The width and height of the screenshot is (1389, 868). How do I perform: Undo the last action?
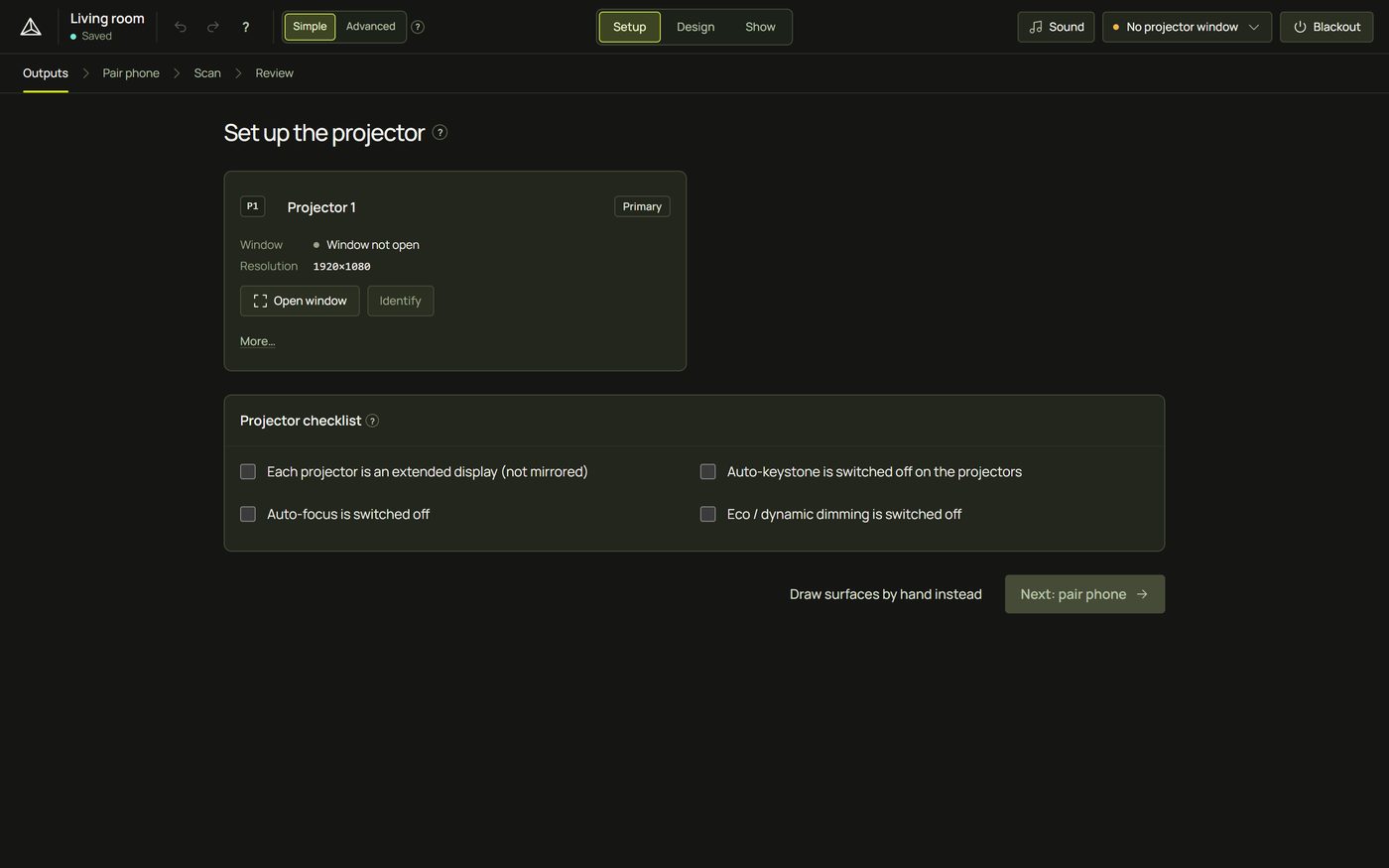pos(181,27)
